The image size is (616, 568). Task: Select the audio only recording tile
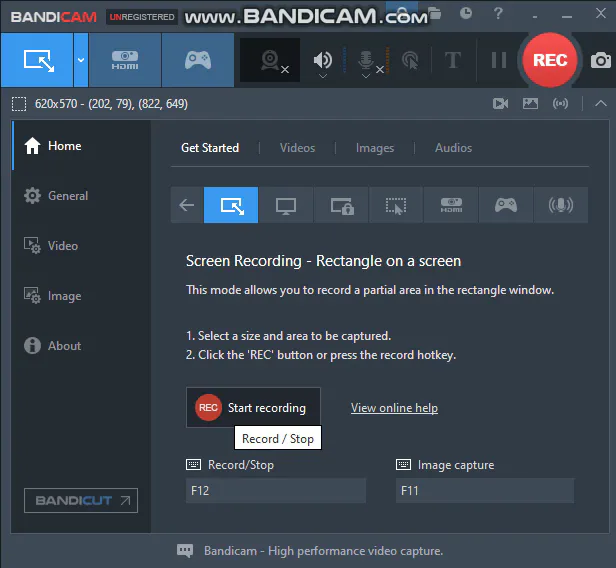pyautogui.click(x=561, y=205)
